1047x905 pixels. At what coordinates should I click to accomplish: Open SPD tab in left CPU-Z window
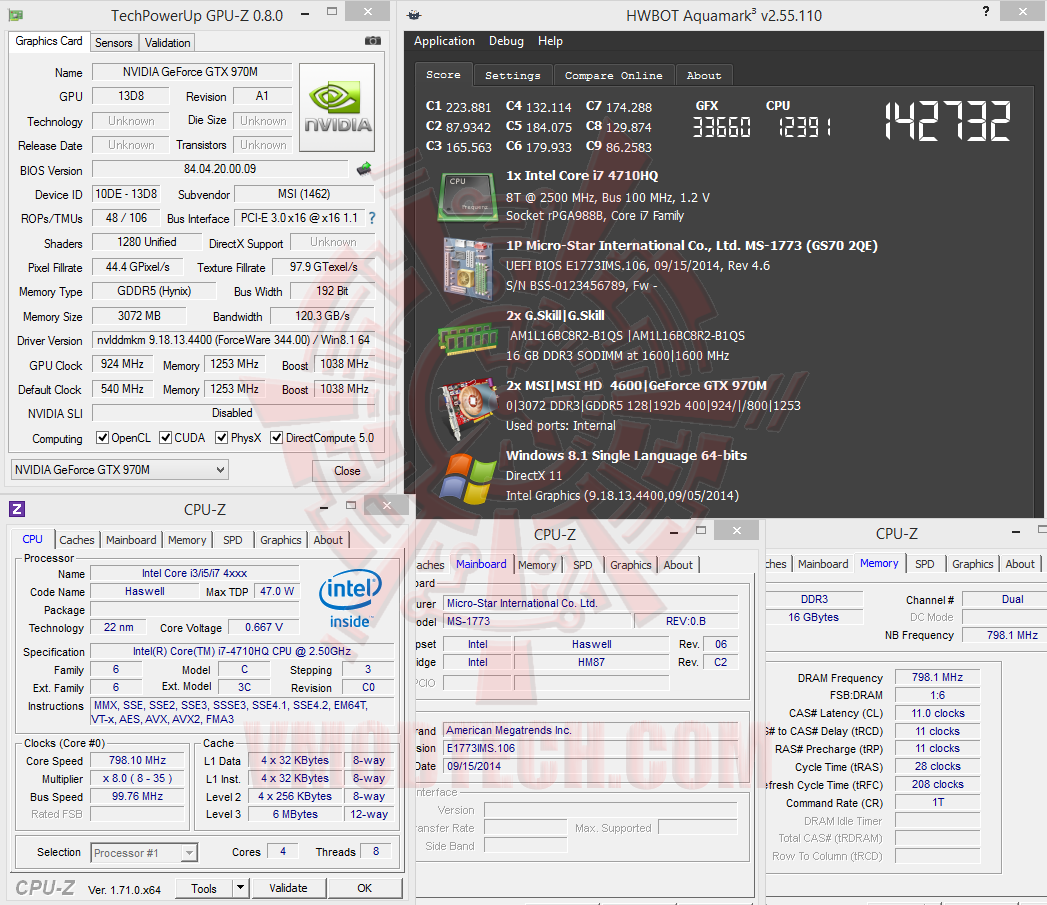[x=232, y=540]
